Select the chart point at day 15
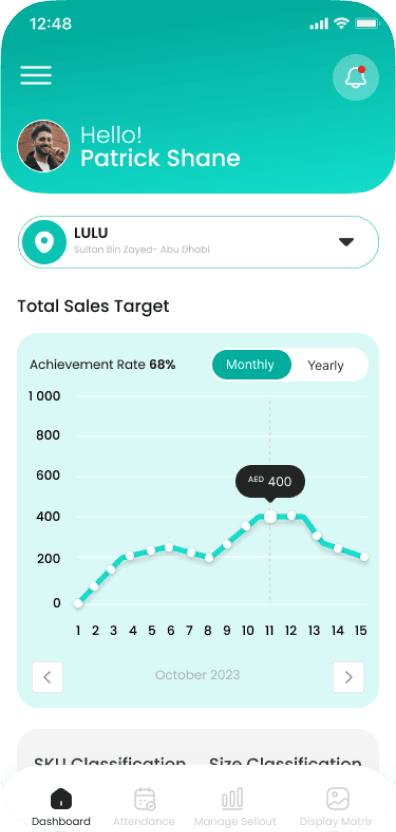Screen dimensions: 396x832 tap(364, 557)
